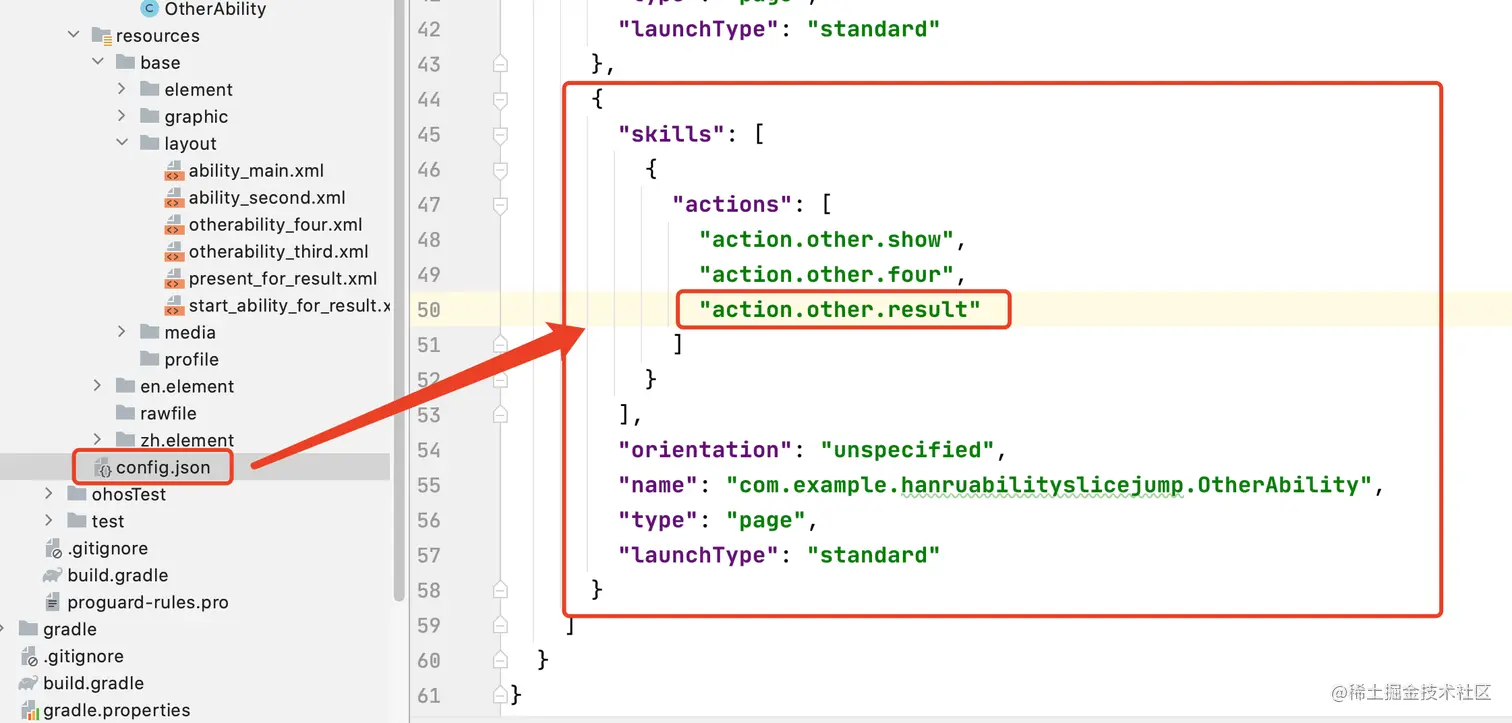Expand the test folder

tap(49, 521)
